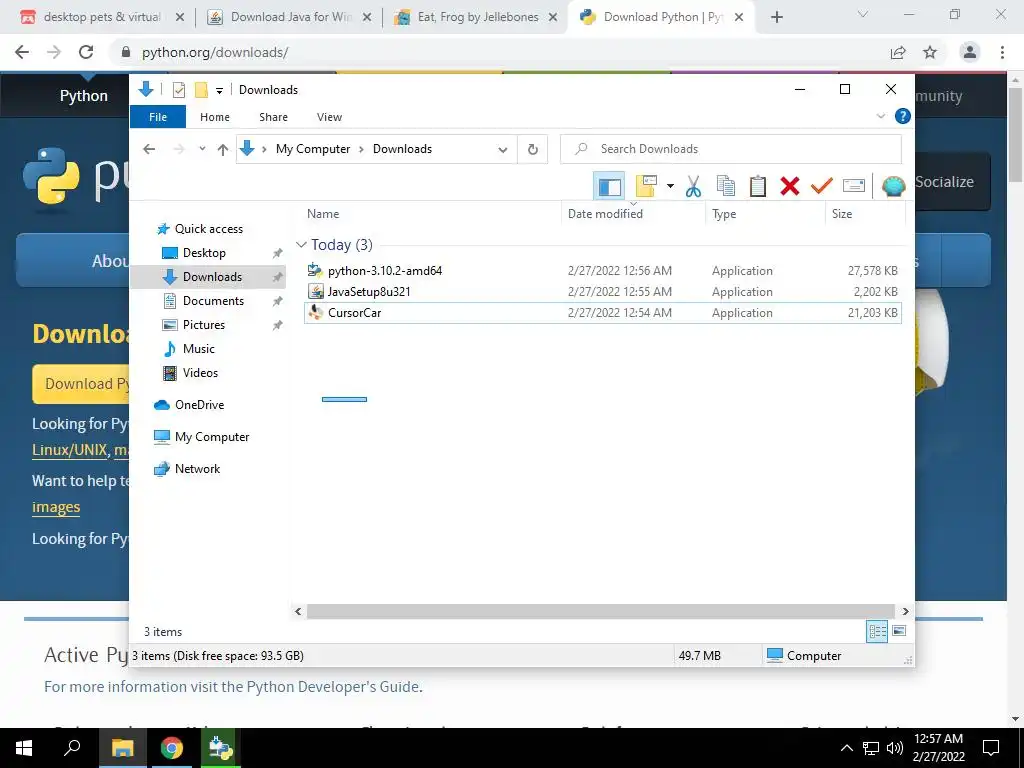Select Documents in the navigation pane
The height and width of the screenshot is (768, 1024).
[214, 300]
